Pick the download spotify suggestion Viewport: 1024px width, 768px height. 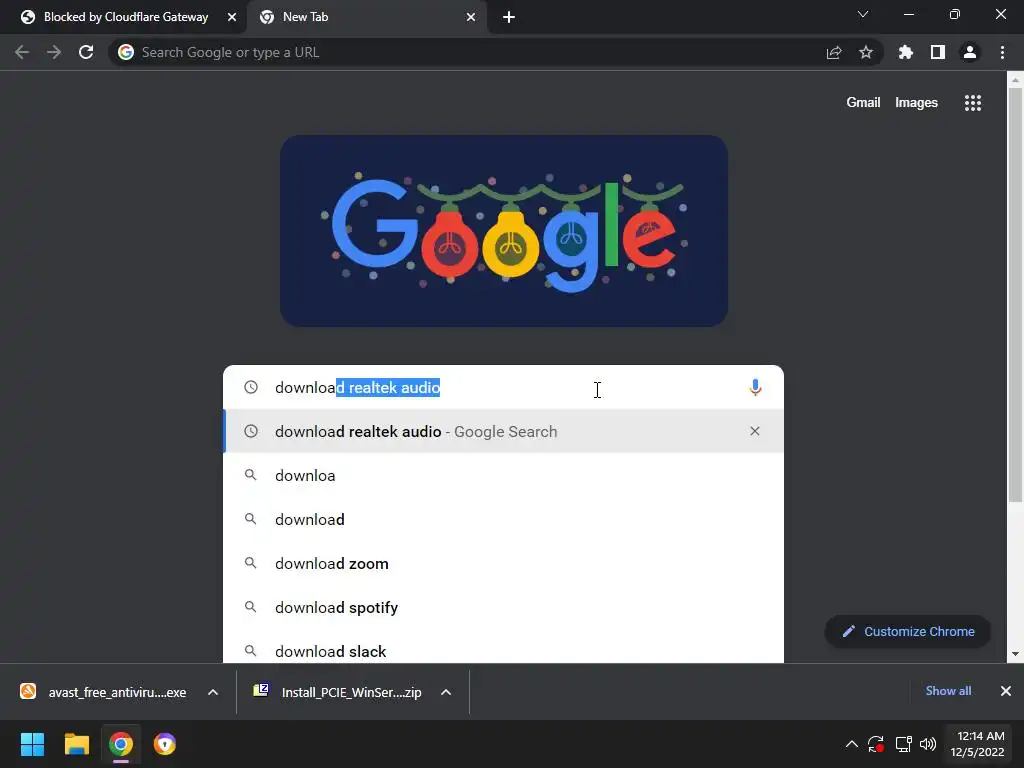(504, 607)
